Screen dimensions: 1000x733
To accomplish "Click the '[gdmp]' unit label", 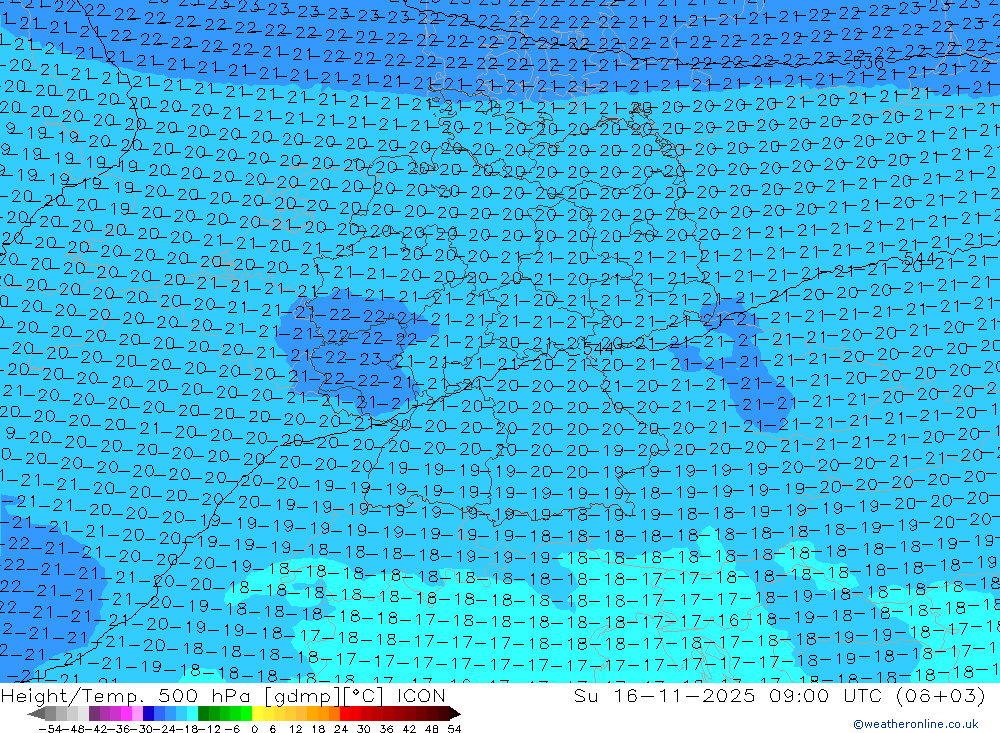I will [303, 695].
